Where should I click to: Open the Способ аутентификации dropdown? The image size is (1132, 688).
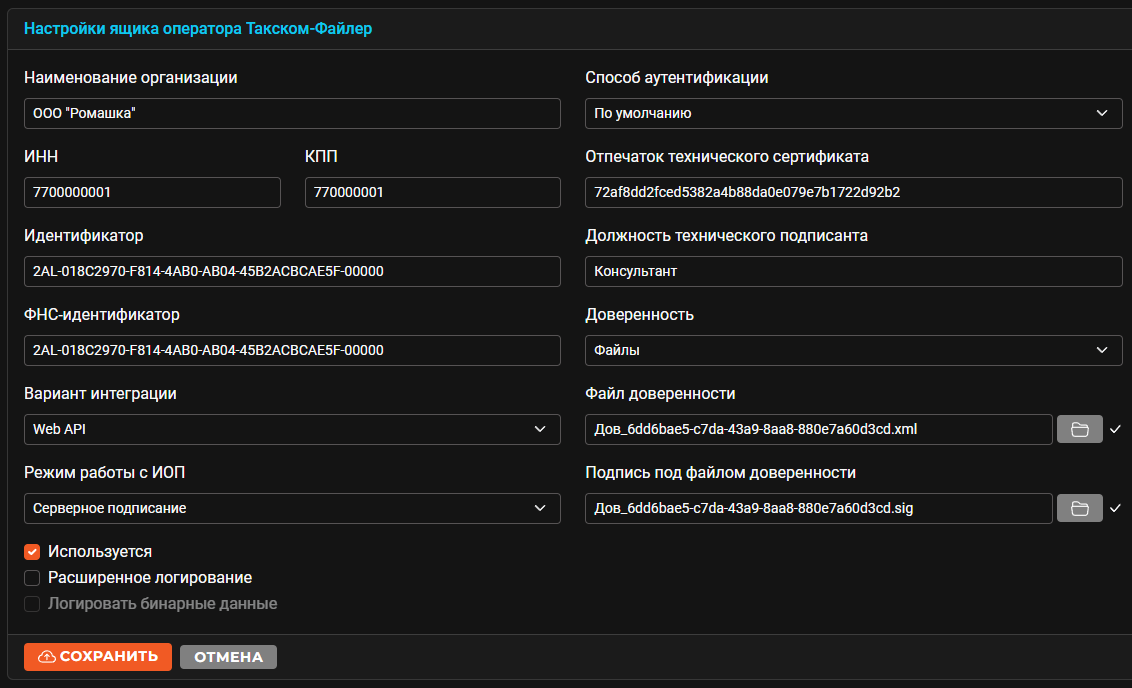[853, 113]
